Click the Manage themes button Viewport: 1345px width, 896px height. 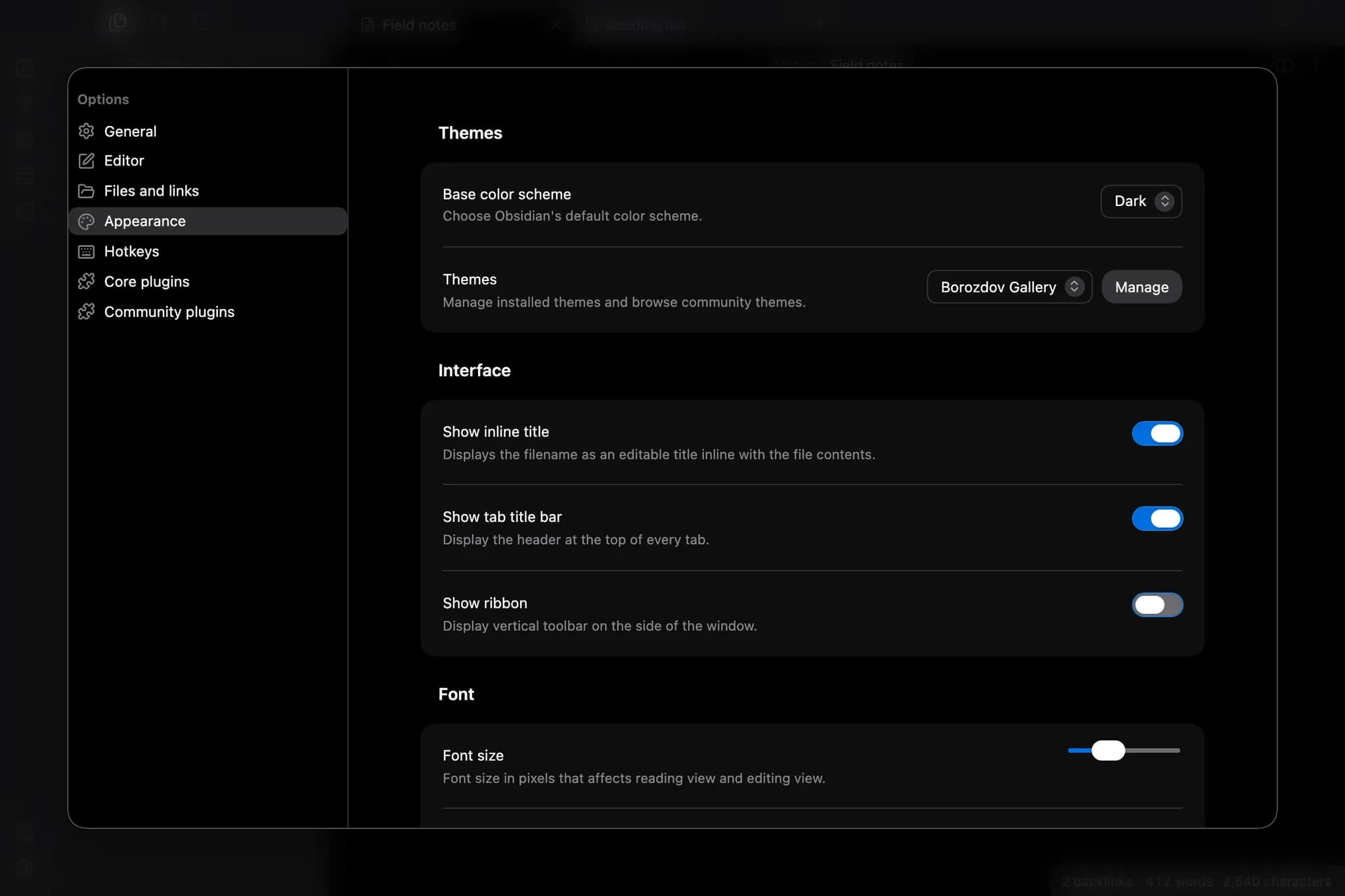click(1141, 287)
